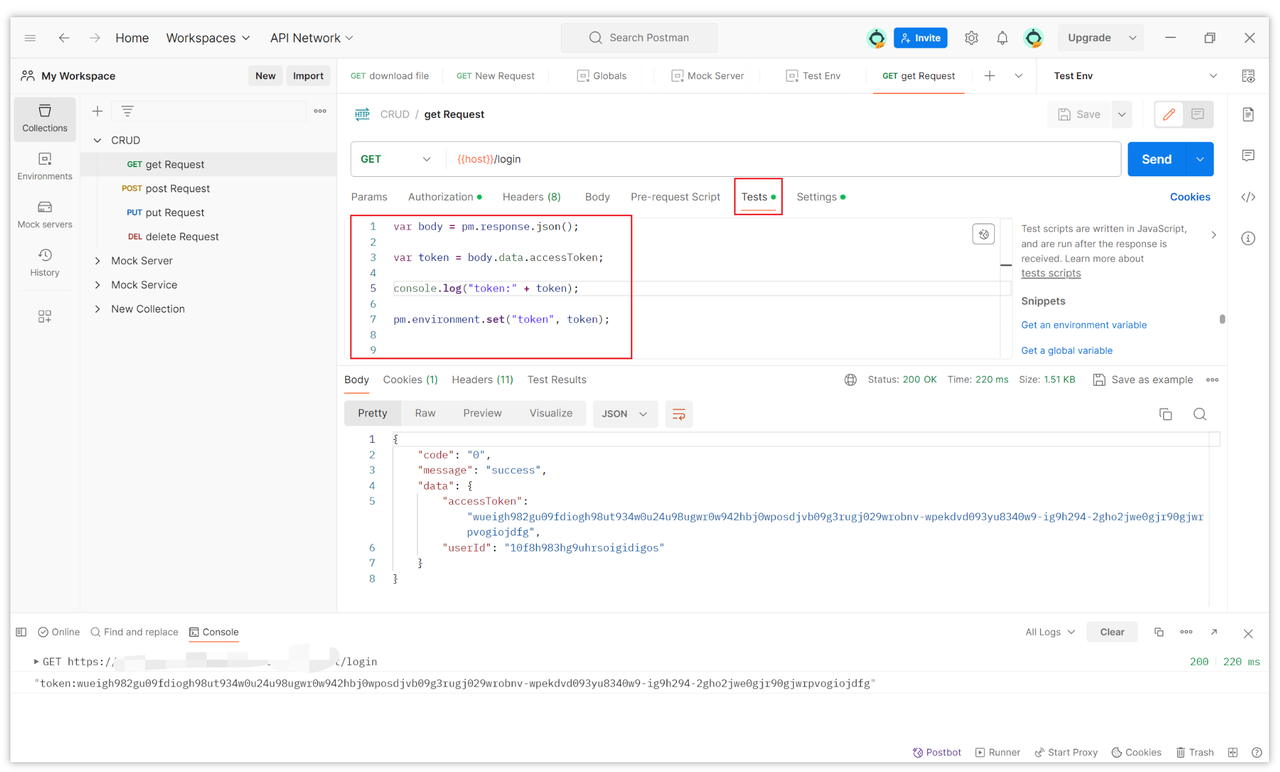The image size is (1280, 772).
Task: Expand the New Collection folder
Action: [97, 309]
